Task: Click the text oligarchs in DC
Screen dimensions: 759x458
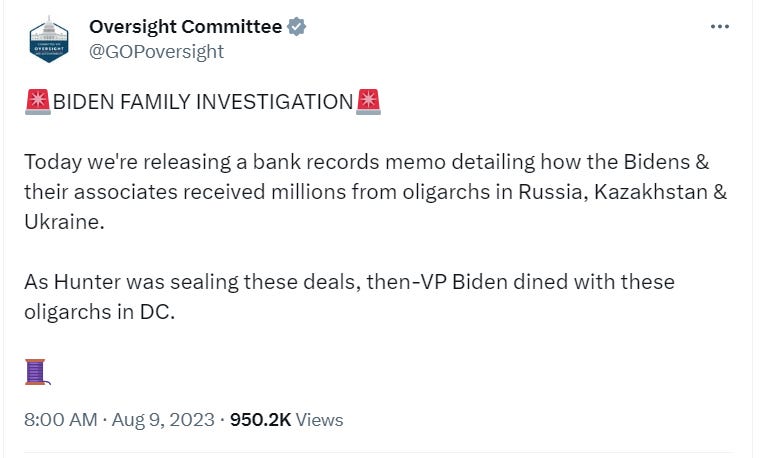Action: point(100,312)
